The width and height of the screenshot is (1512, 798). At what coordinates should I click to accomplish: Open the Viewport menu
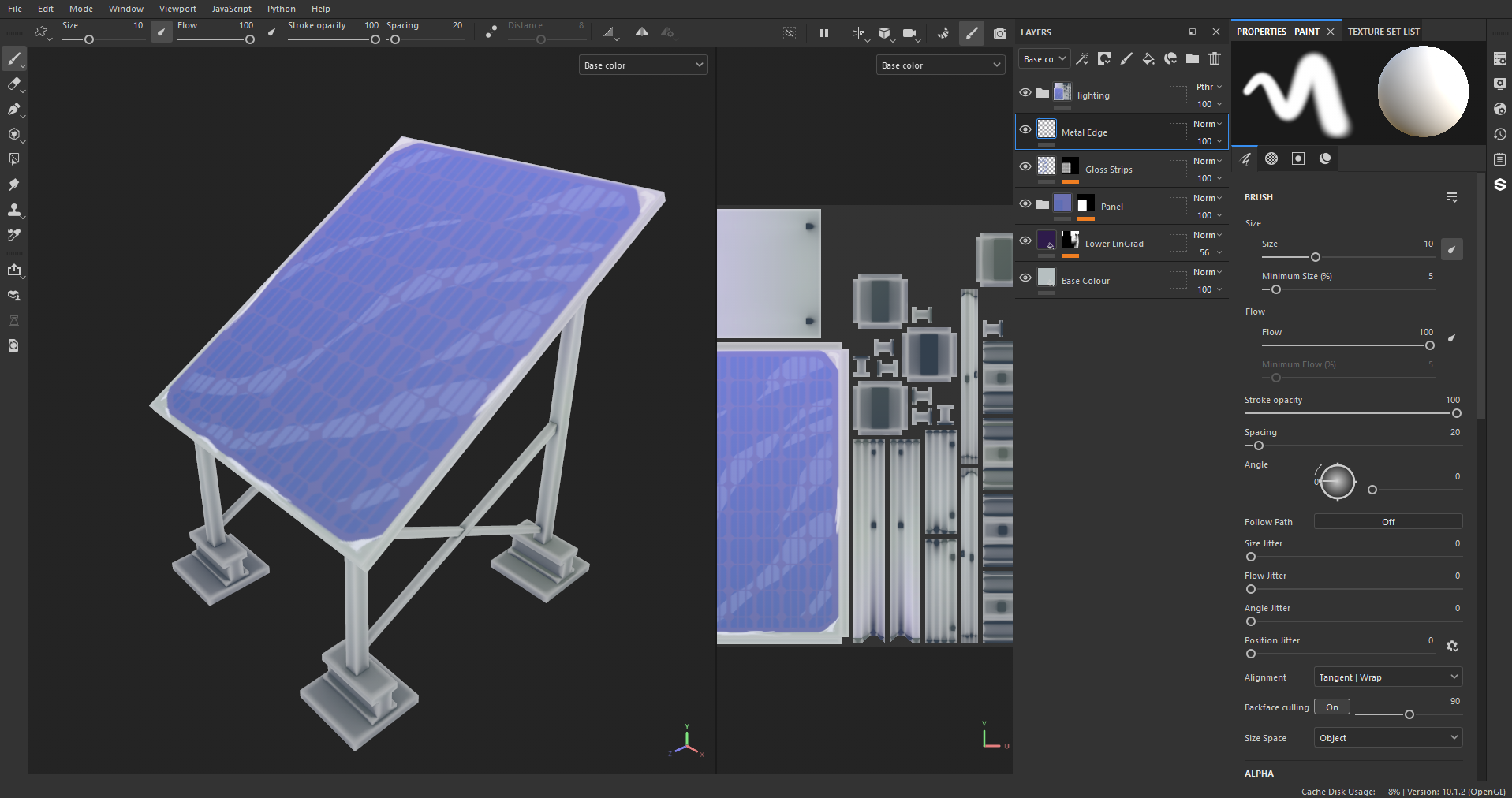point(177,9)
